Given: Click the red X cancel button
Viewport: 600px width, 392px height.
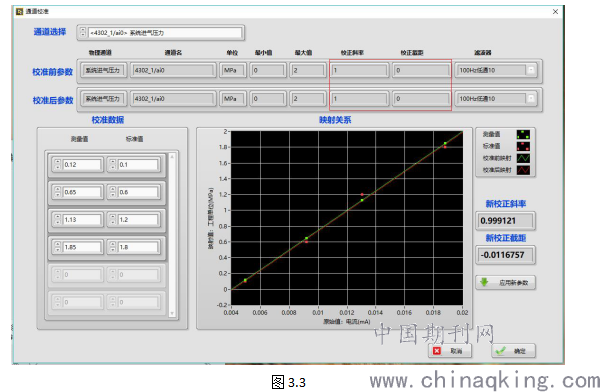Looking at the screenshot, I should [449, 351].
